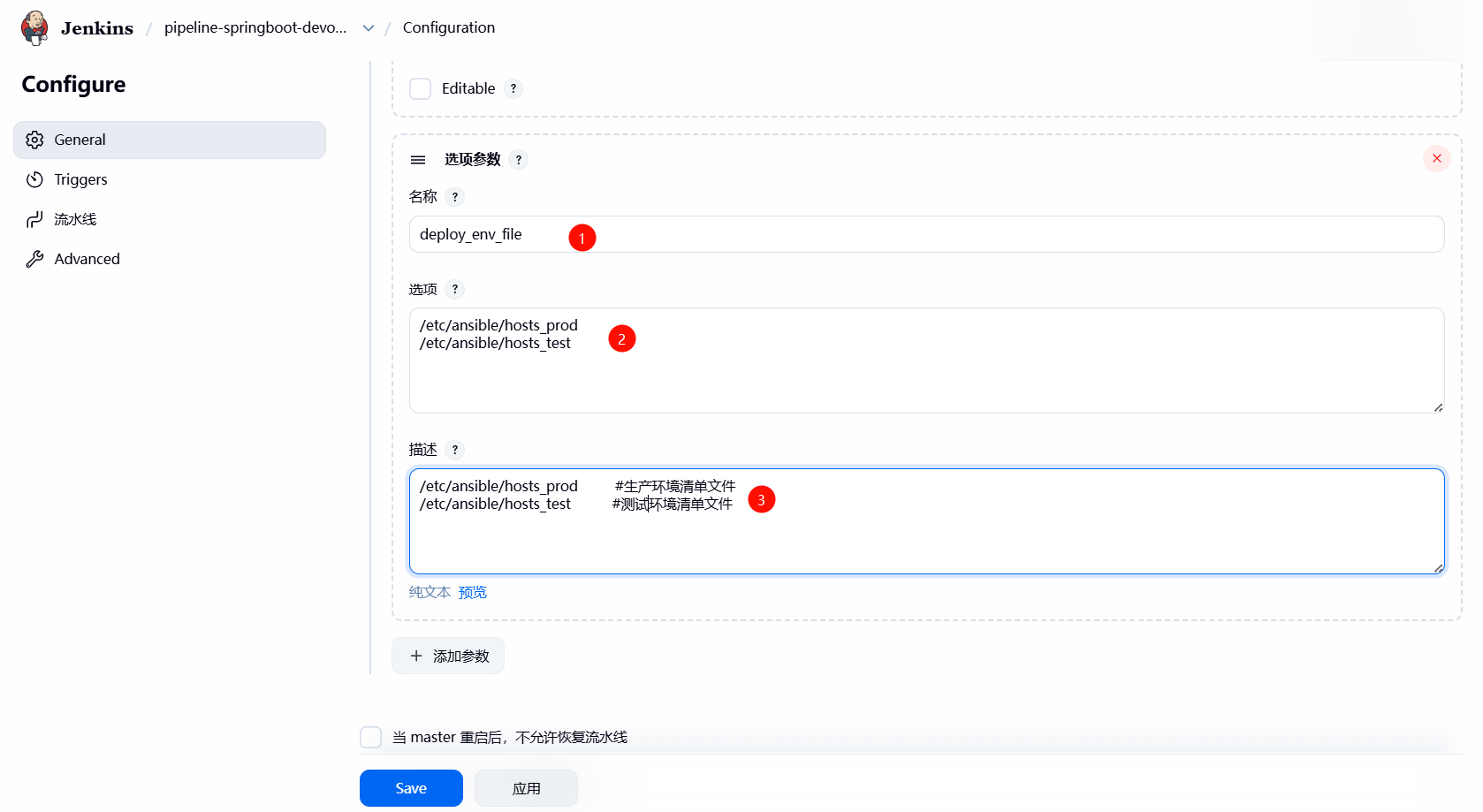Open the 流水线 sidebar section
Image resolution: width=1483 pixels, height=812 pixels.
pos(75,219)
